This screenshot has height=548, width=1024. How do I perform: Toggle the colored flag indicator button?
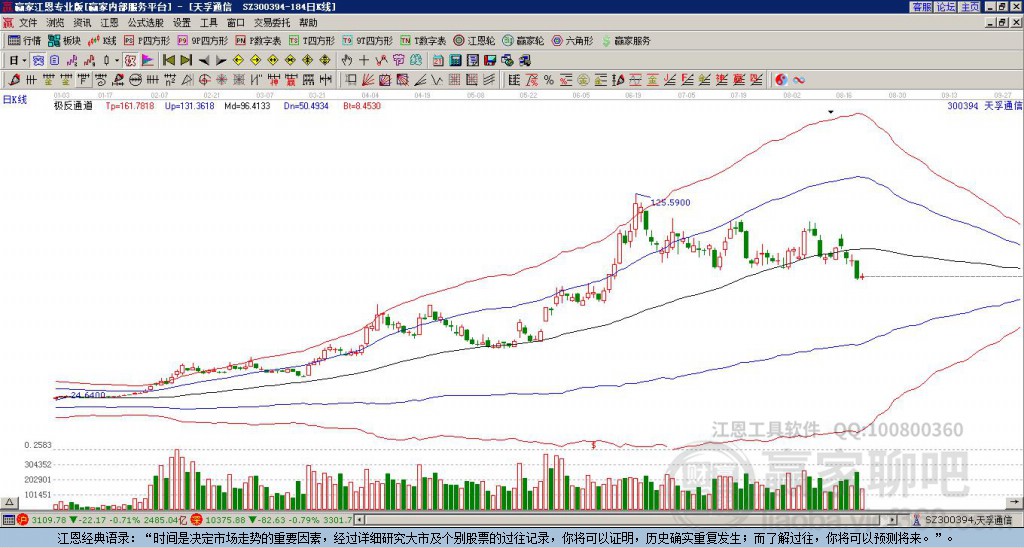[x=148, y=61]
